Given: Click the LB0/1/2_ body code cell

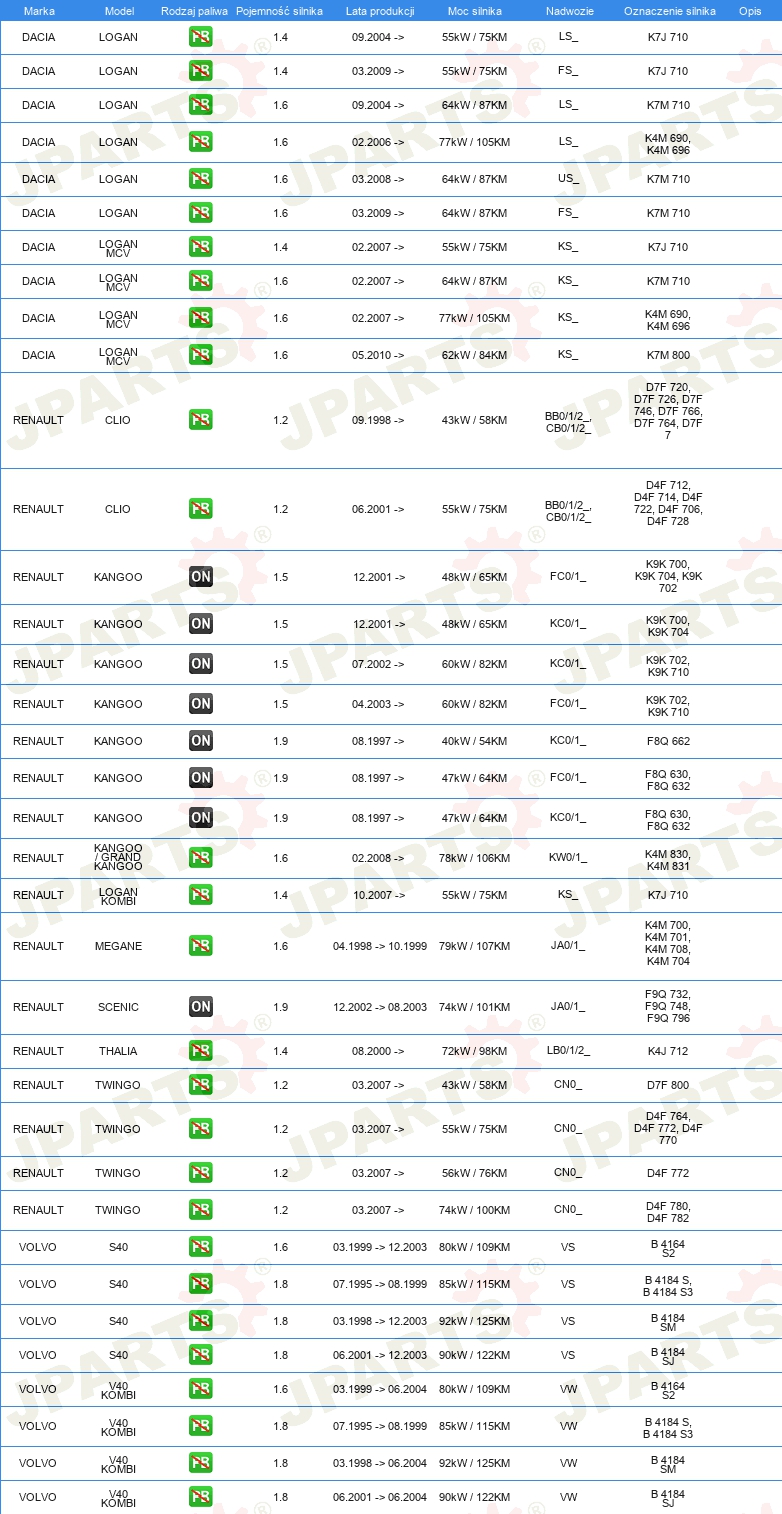Looking at the screenshot, I should 568,1051.
